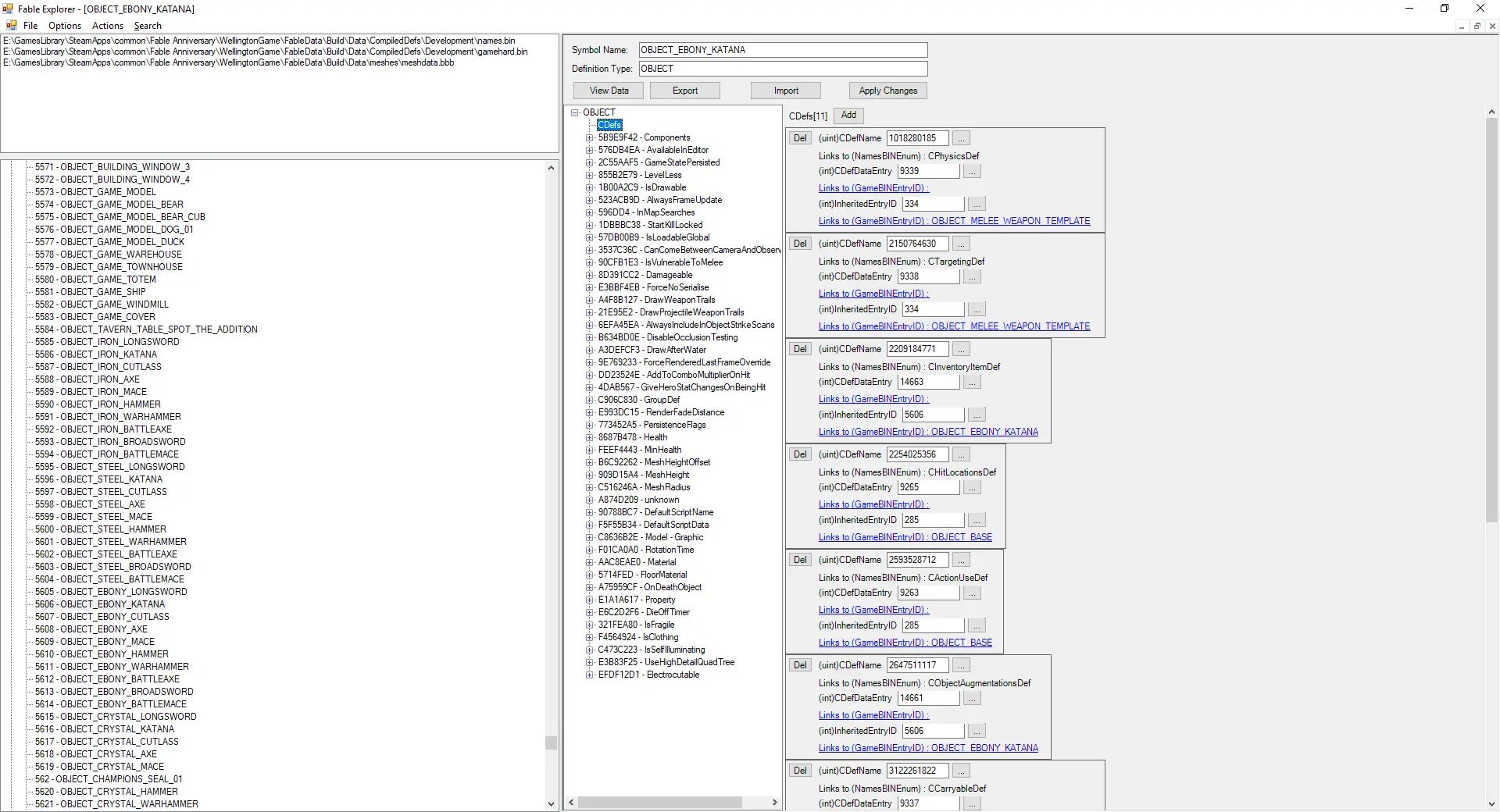The width and height of the screenshot is (1500, 812).
Task: Delete the CObjectAugmentationsDef CDef entry
Action: pyautogui.click(x=800, y=665)
